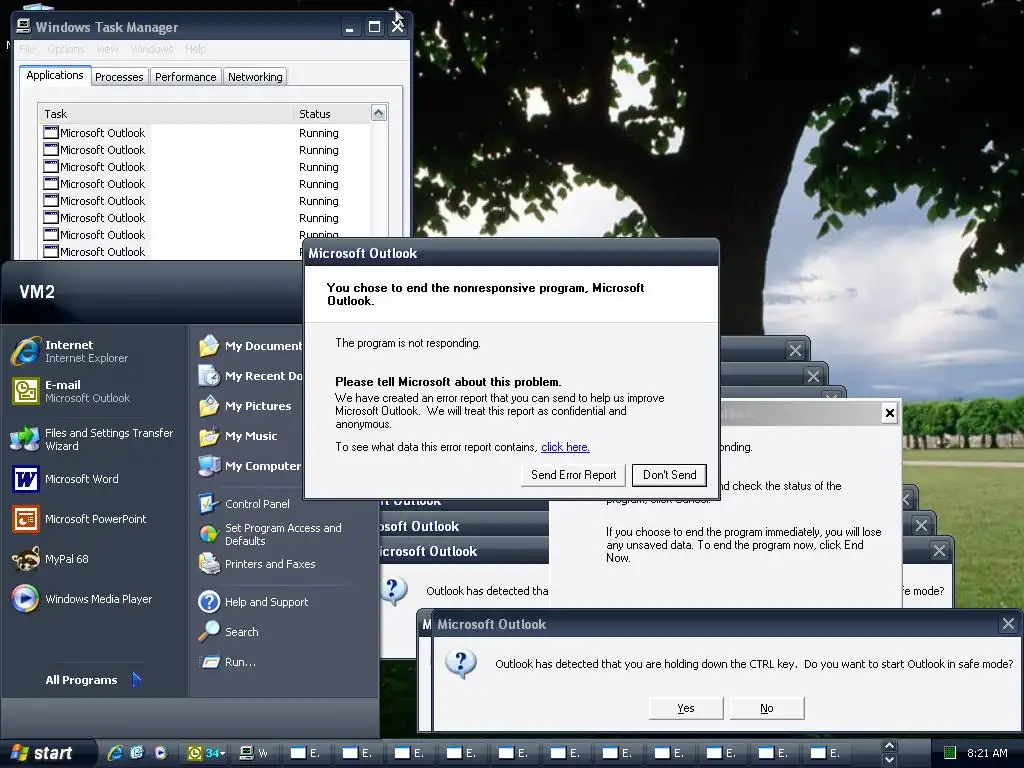Launch E-mail Microsoft Outlook in Start menu

point(71,391)
